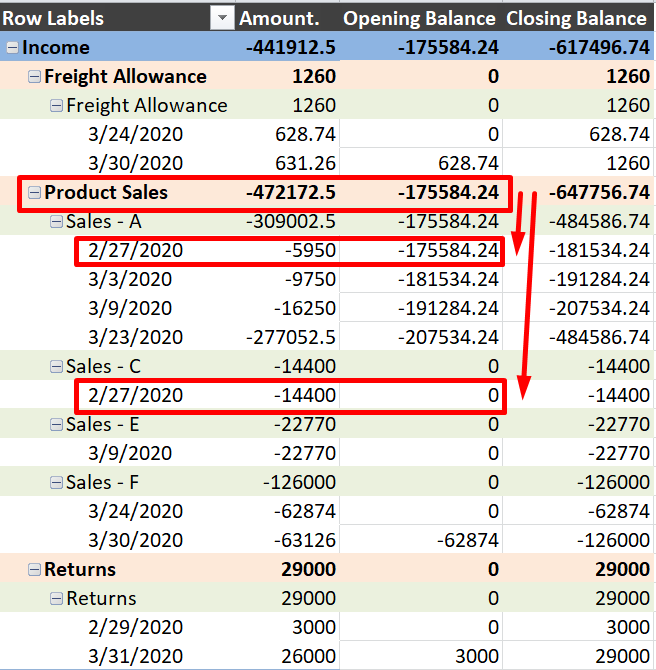Viewport: 656px width, 670px height.
Task: Select the Sales - A label
Action: coord(103,221)
